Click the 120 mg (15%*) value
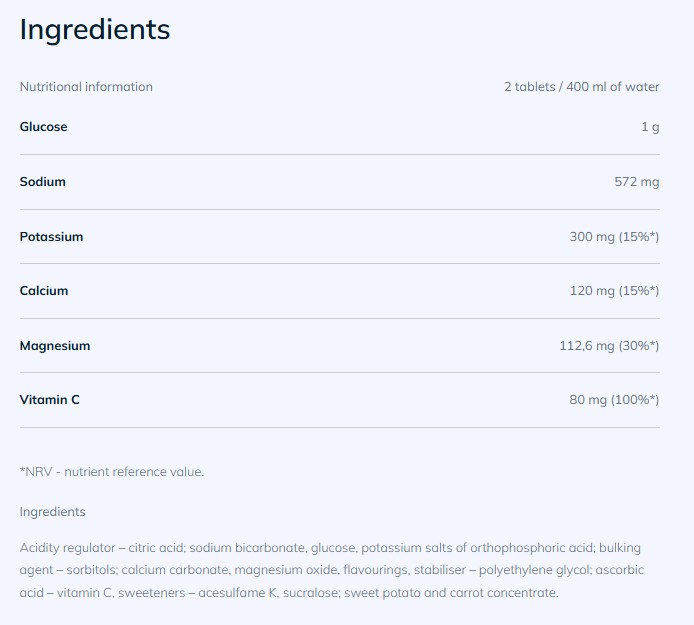 pos(614,291)
